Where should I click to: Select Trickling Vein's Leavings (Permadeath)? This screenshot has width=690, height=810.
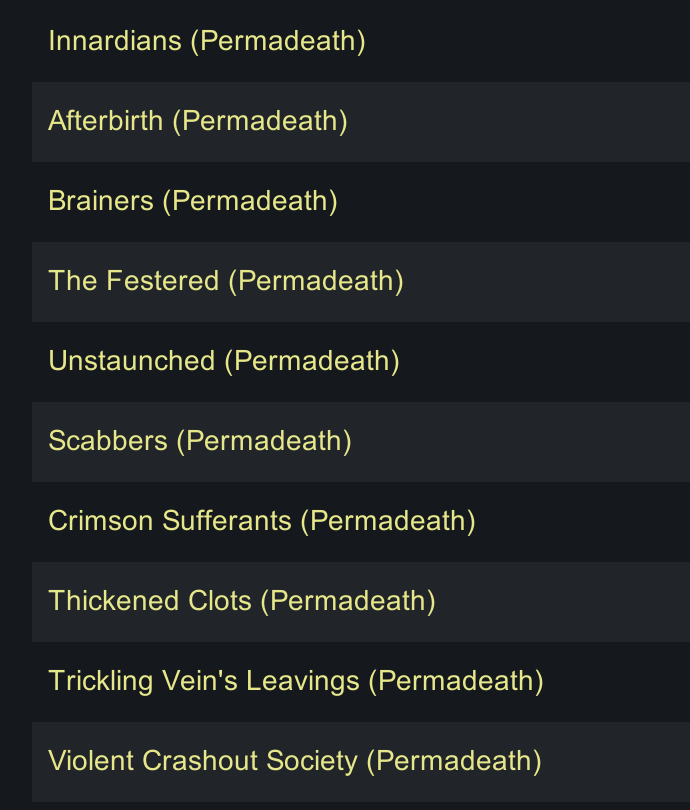click(x=295, y=682)
